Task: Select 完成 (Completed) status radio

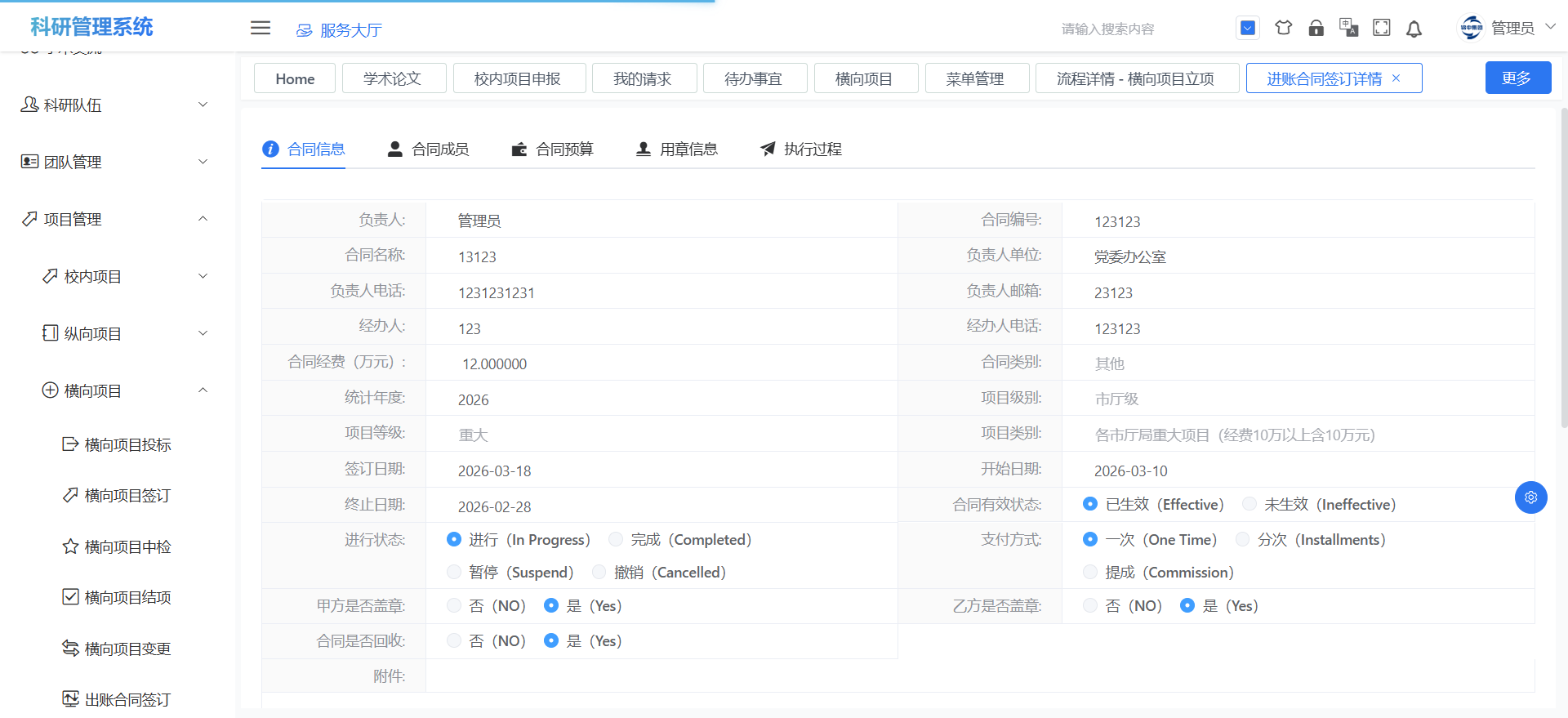Action: (x=617, y=539)
